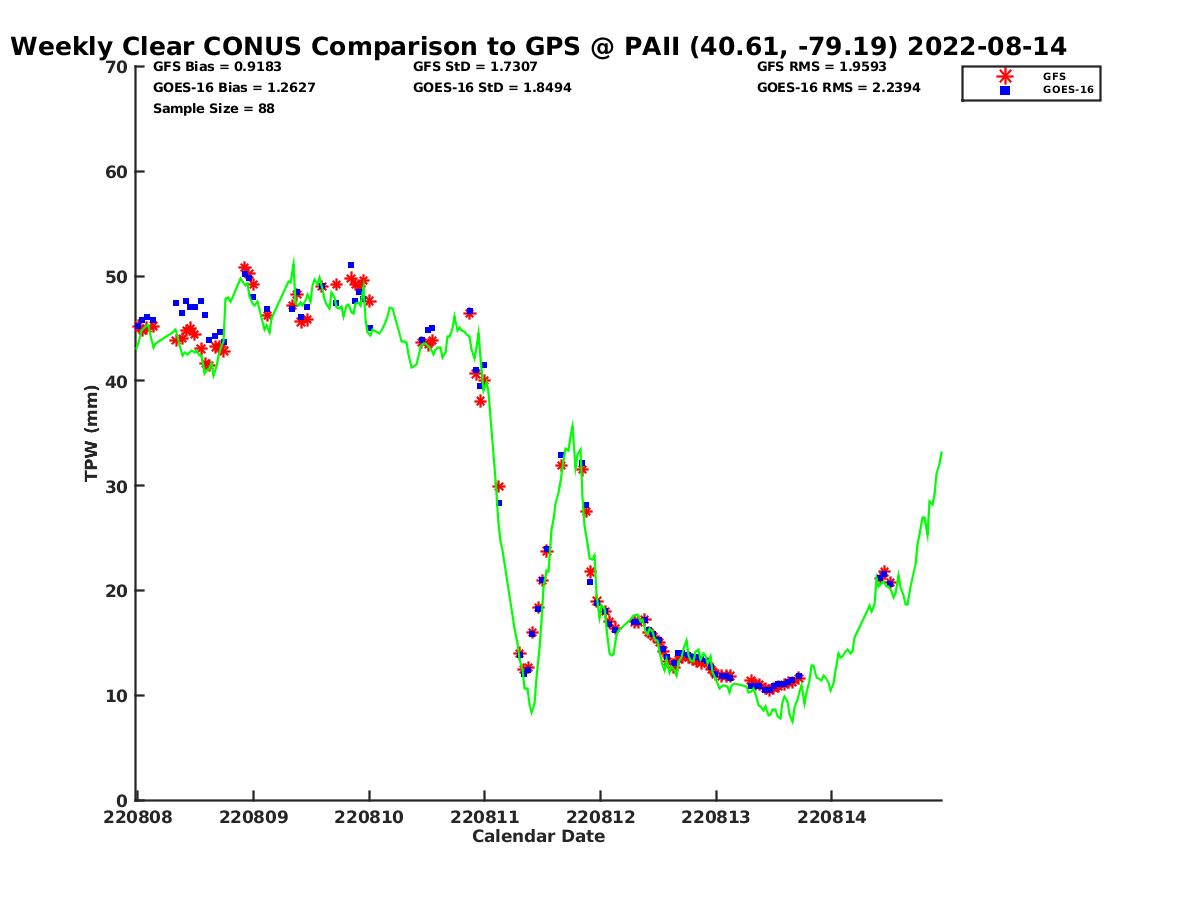Click the 220811 x-axis tick label
1200x900 pixels.
point(484,817)
